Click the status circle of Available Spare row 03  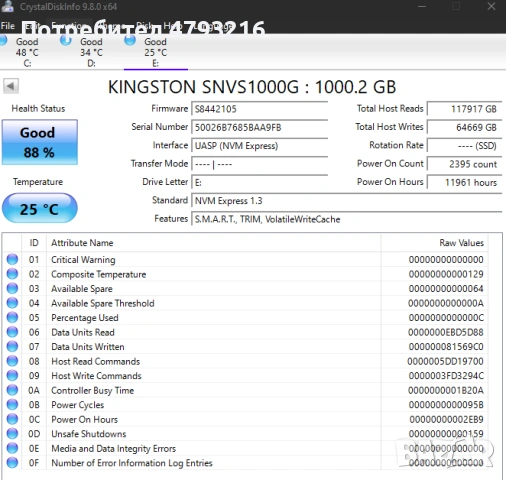[x=12, y=288]
